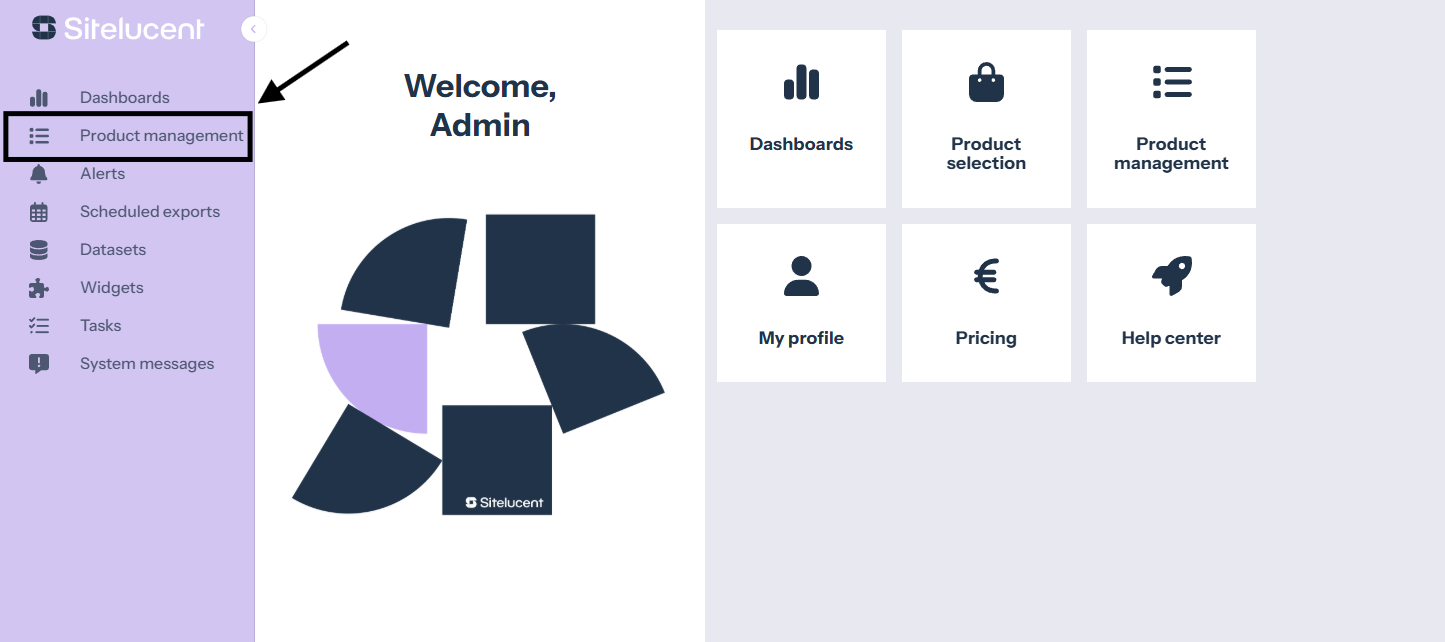Image resolution: width=1445 pixels, height=642 pixels.
Task: Click the System messages exclamation icon
Action: point(39,364)
